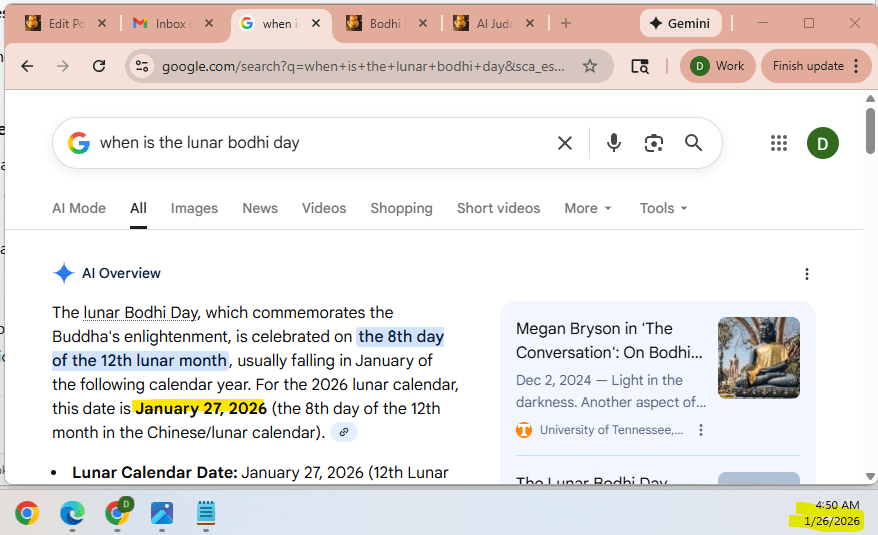The height and width of the screenshot is (535, 878).
Task: Click the Megan Bryson article thumbnail
Action: [758, 357]
